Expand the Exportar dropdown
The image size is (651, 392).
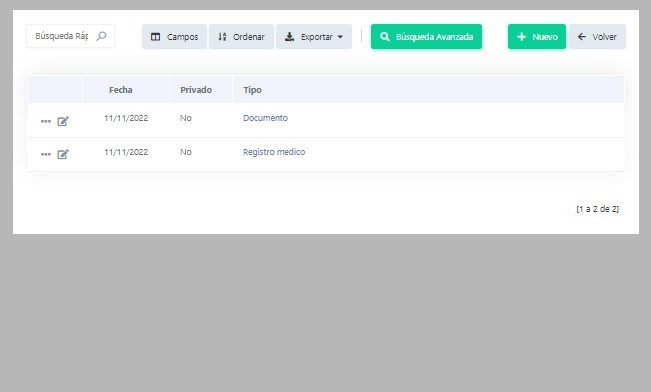314,37
